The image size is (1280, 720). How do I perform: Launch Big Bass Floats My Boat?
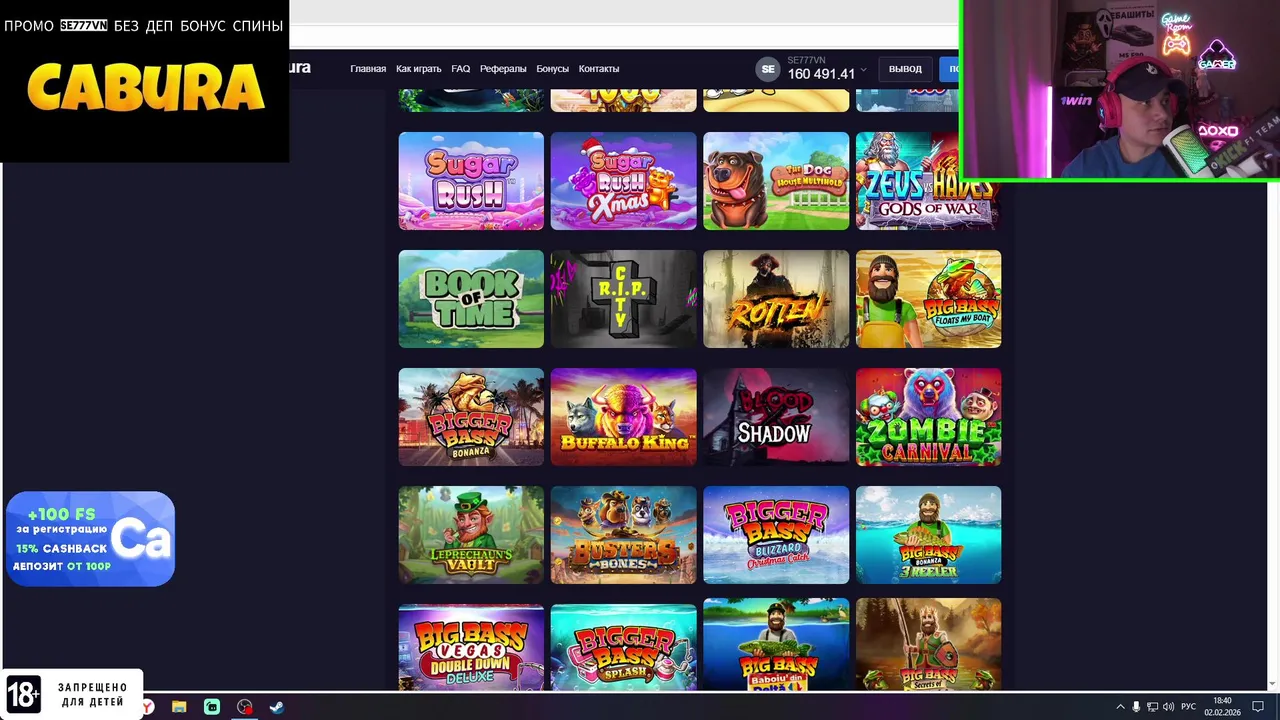tap(928, 299)
